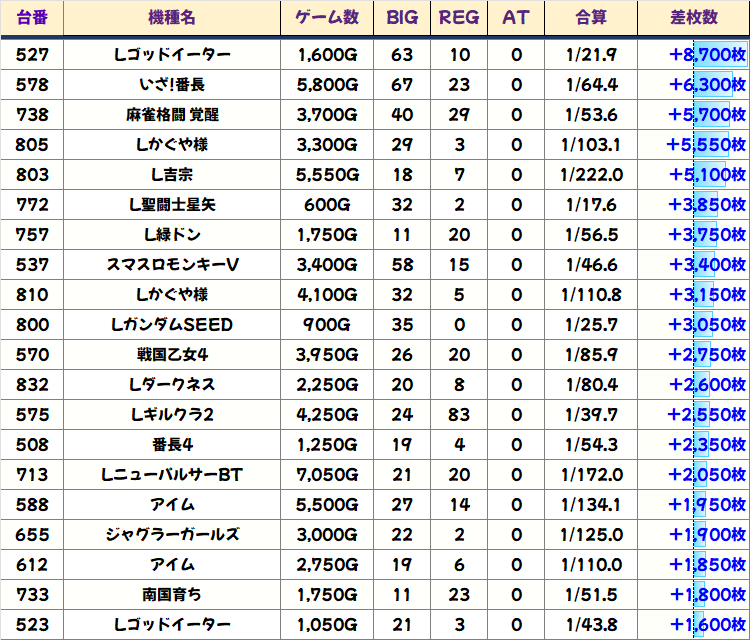The width and height of the screenshot is (750, 640).
Task: Click the 台番 column header
Action: pyautogui.click(x=32, y=18)
